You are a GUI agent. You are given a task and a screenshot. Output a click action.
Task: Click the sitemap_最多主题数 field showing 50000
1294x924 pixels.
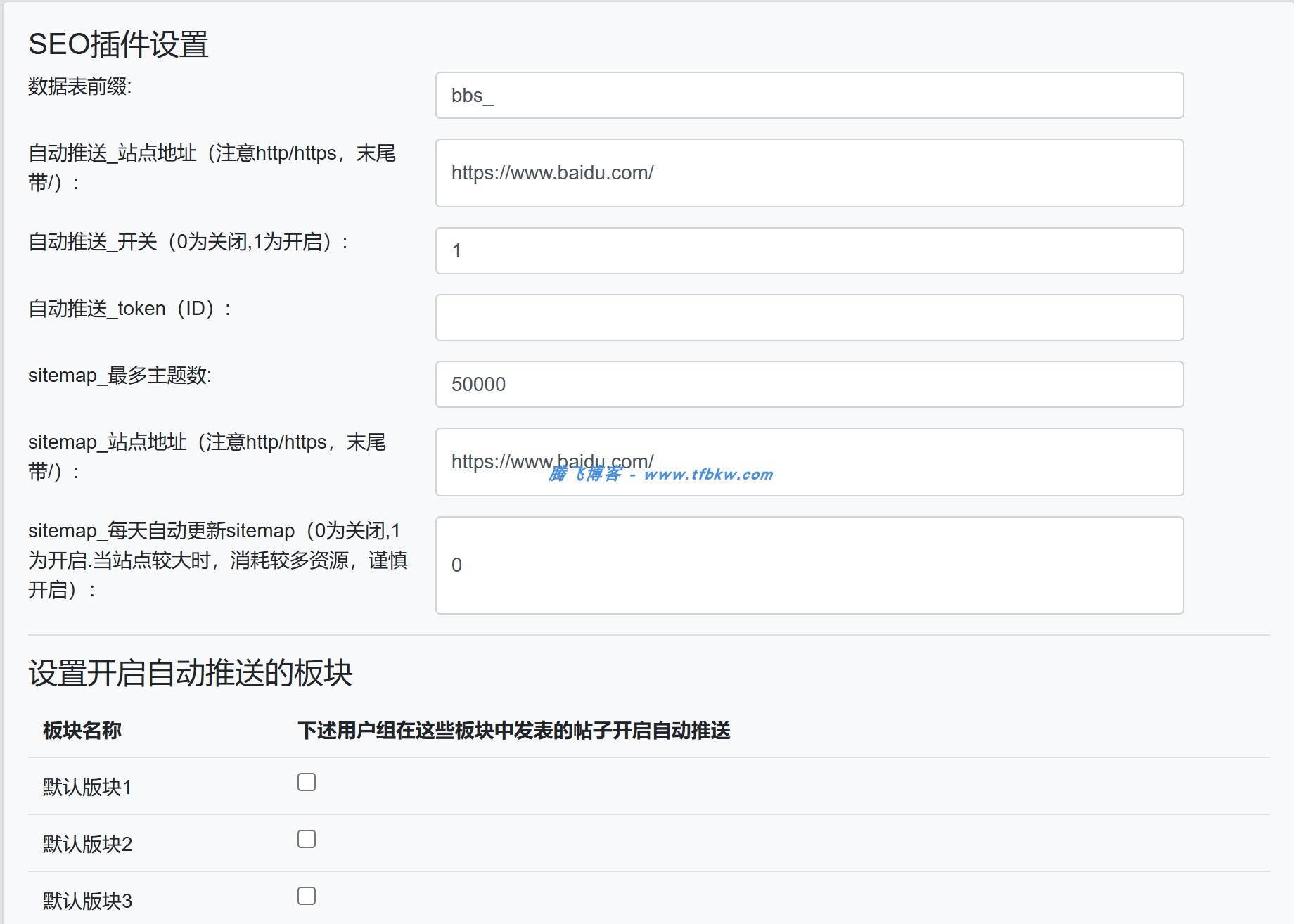[809, 384]
